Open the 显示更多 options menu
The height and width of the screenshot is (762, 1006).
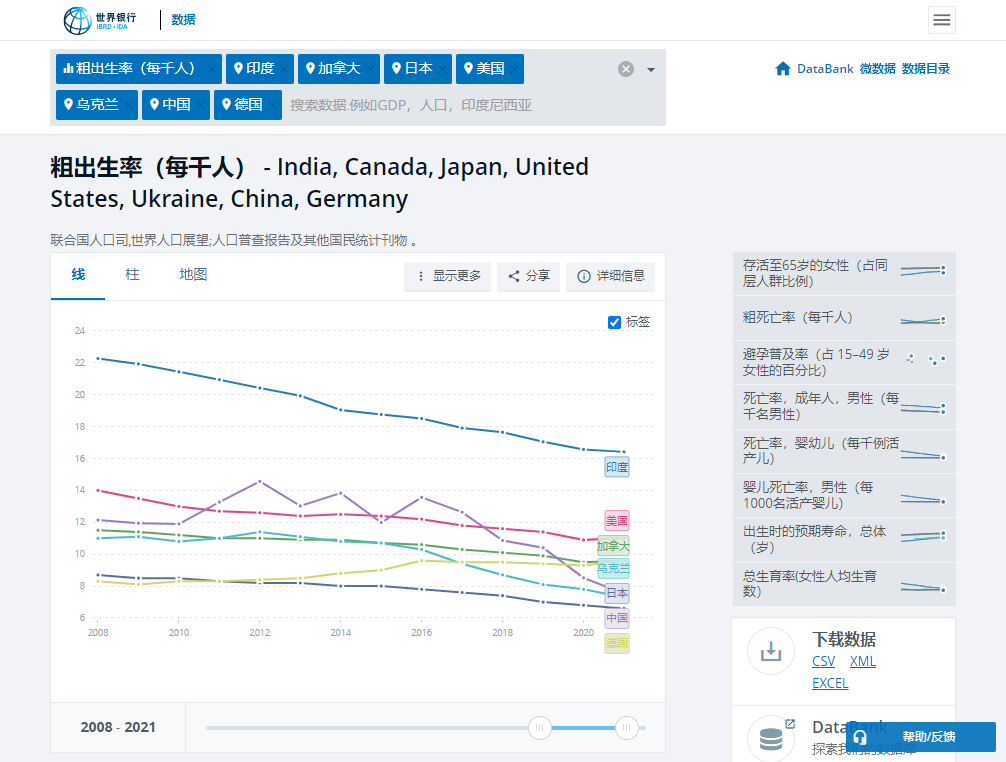pos(448,276)
